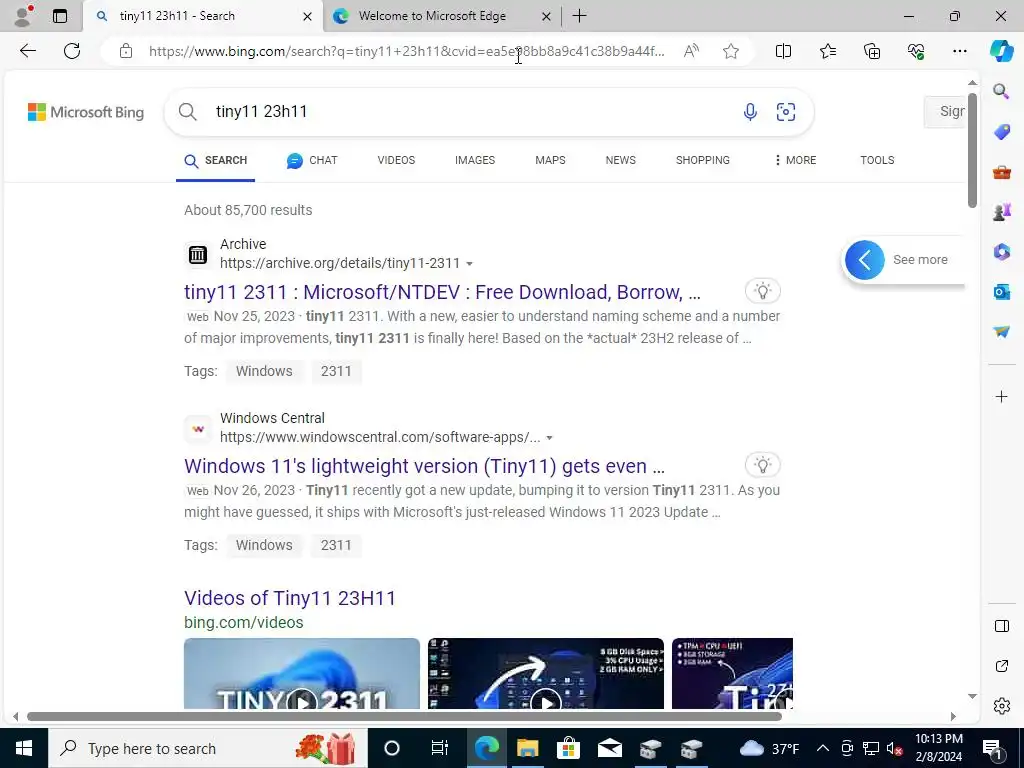The image size is (1024, 768).
Task: Go back using the browser back arrow
Action: pyautogui.click(x=27, y=51)
